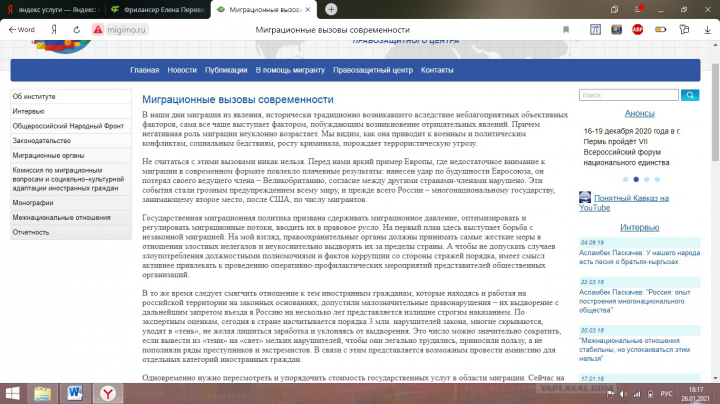Viewport: 720px width, 404px height.
Task: Click the Анонсы heading link
Action: pos(639,113)
